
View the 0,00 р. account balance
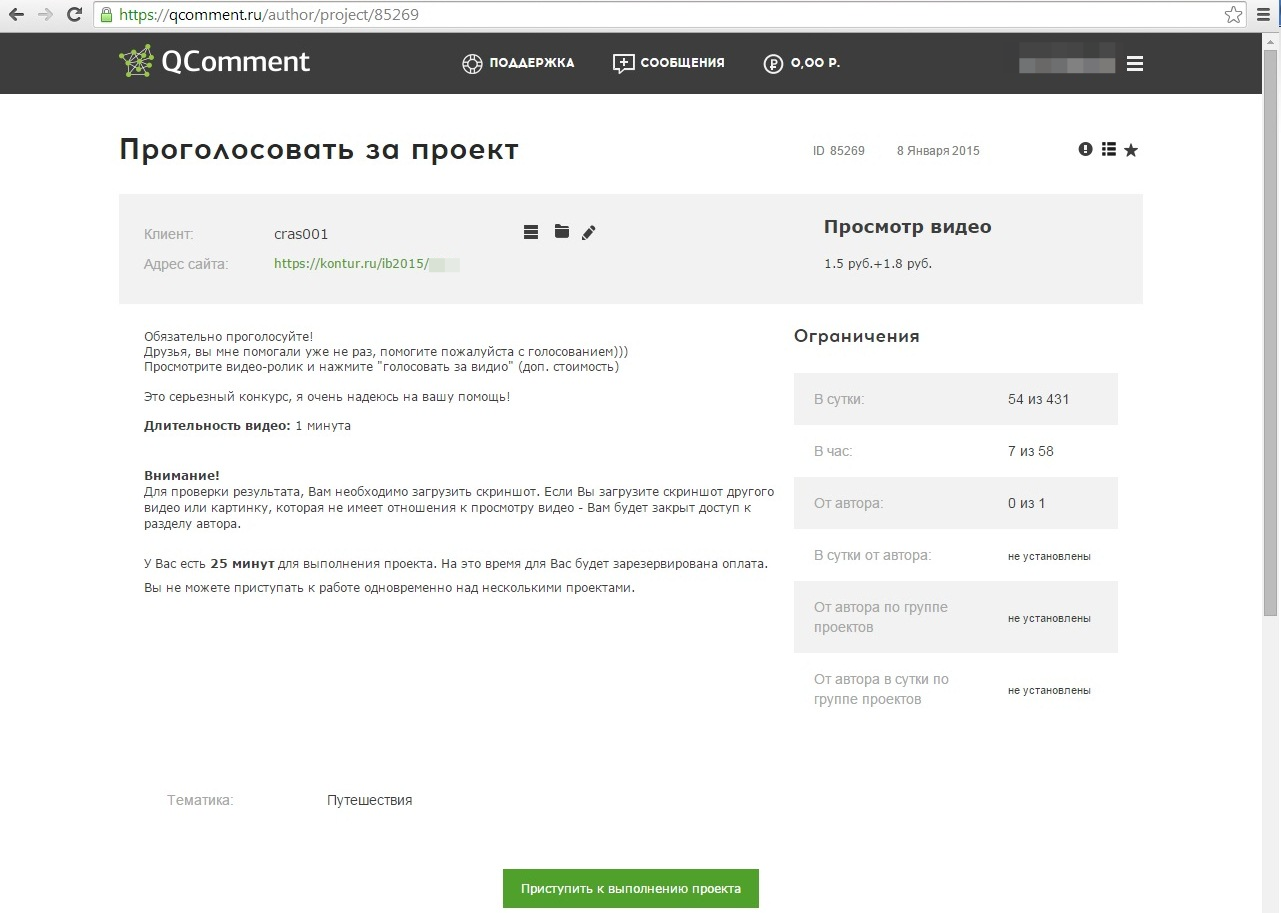[802, 63]
